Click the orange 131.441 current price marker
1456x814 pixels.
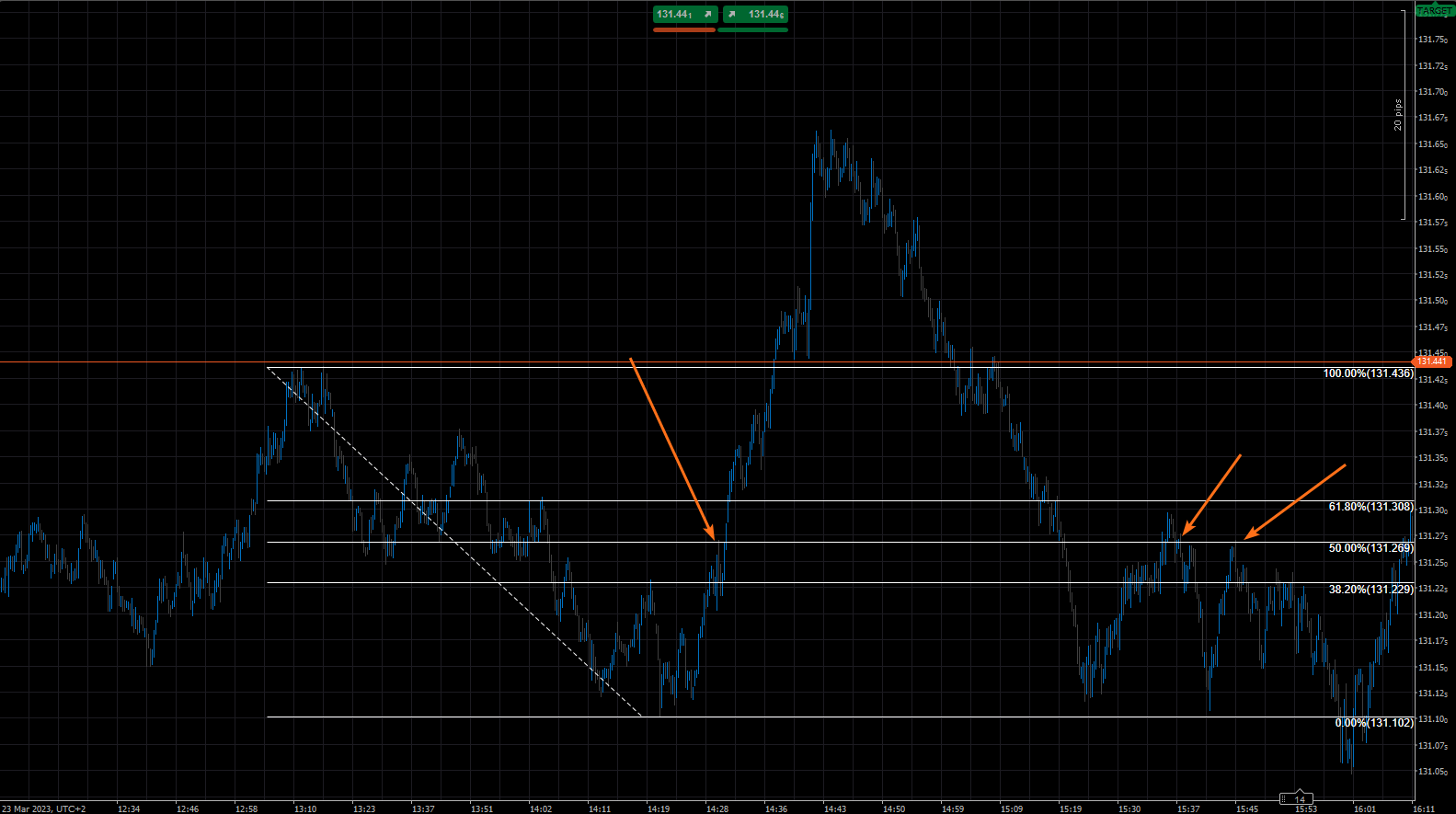pyautogui.click(x=1432, y=361)
